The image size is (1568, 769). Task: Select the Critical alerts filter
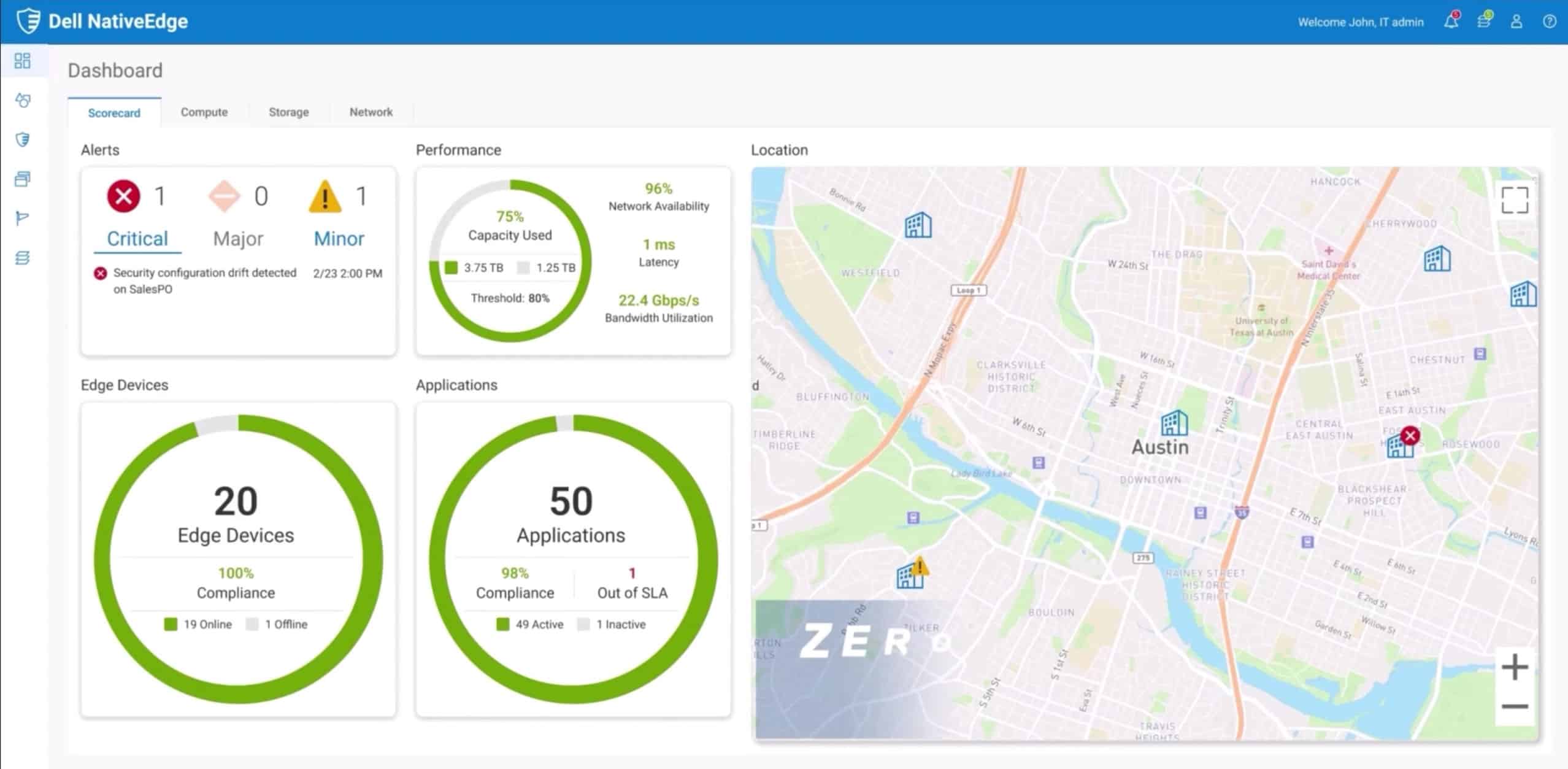[x=137, y=238]
